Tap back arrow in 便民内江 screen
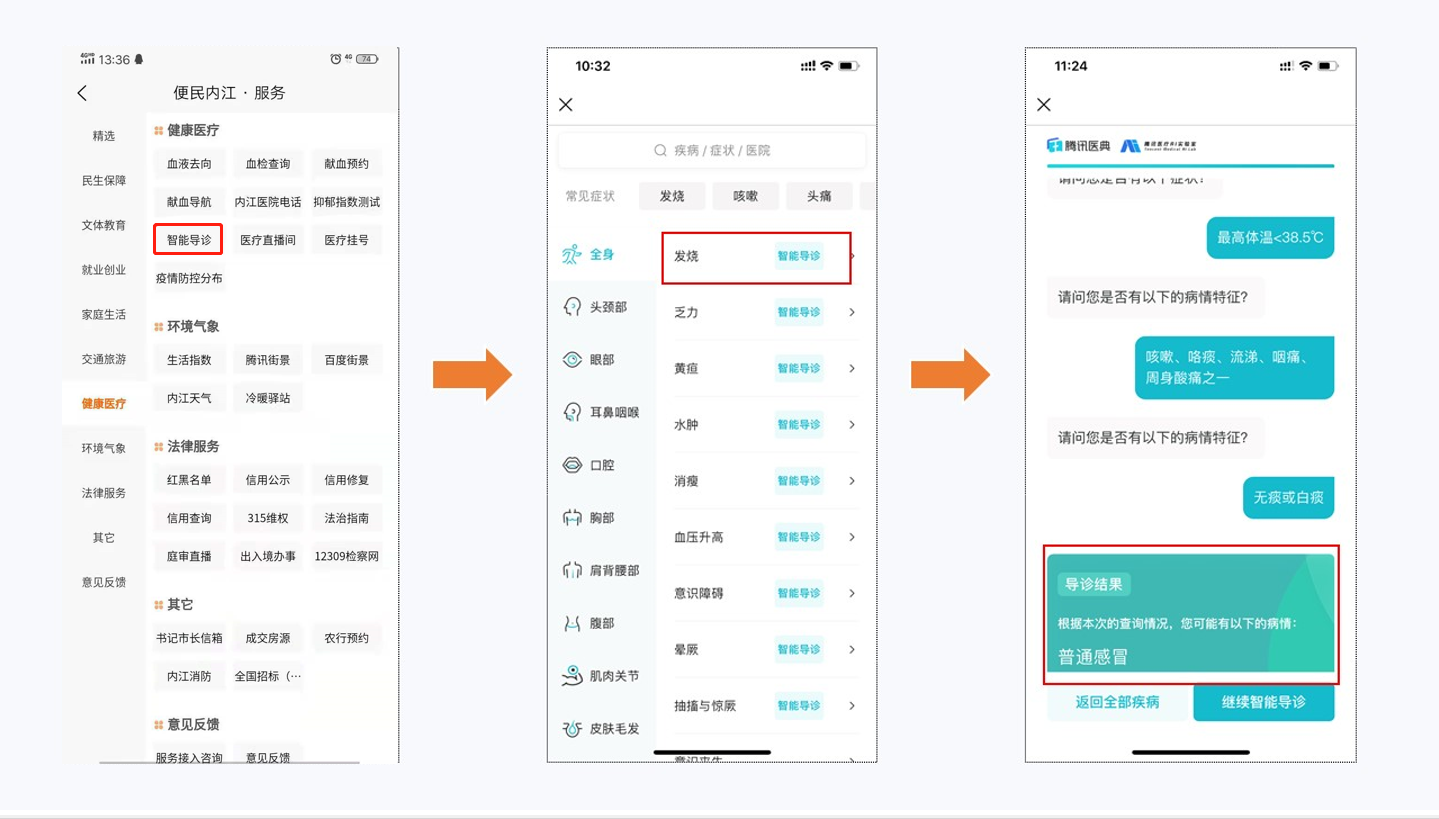Image resolution: width=1439 pixels, height=819 pixels. click(x=82, y=93)
